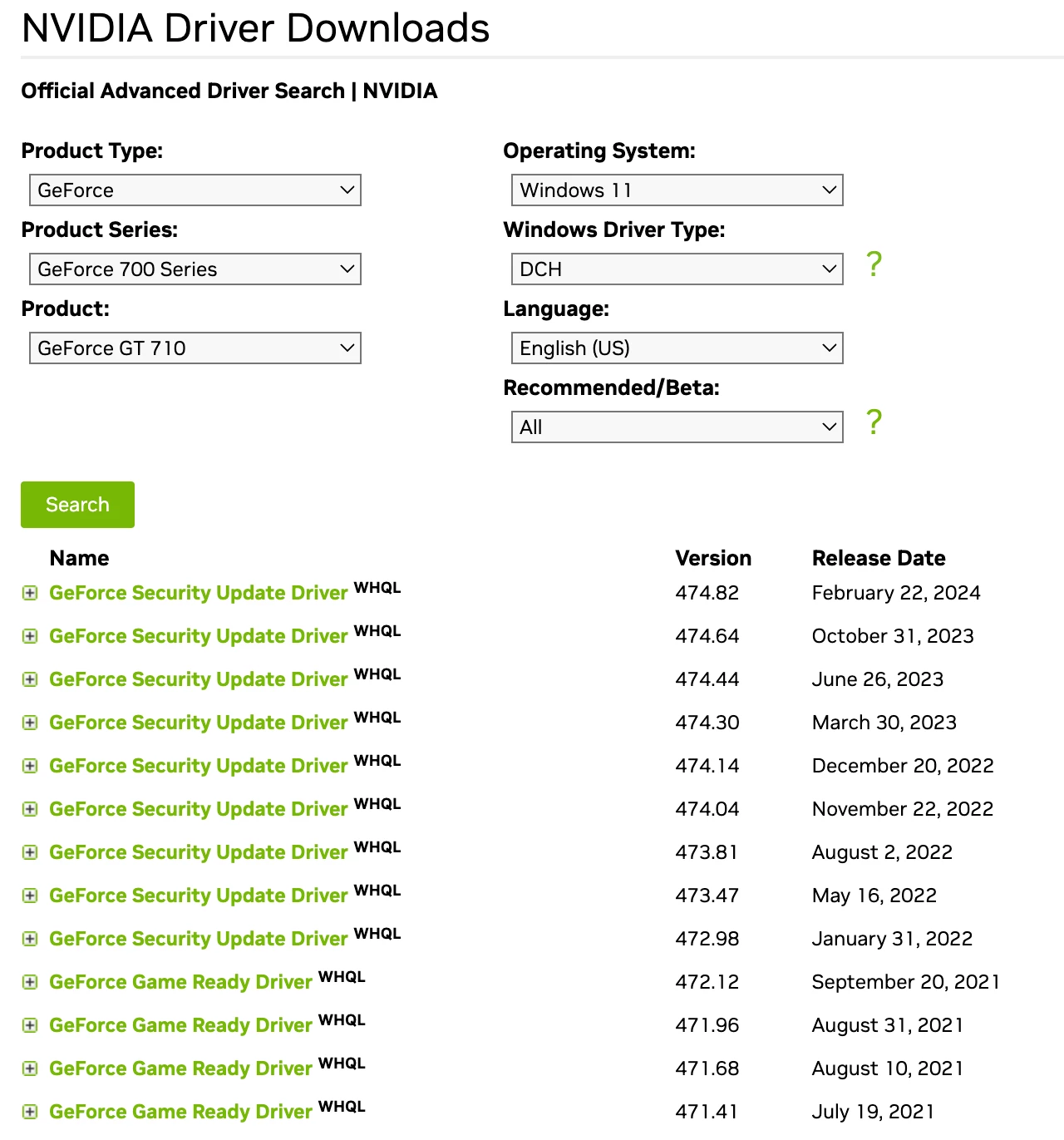Expand the driver row for version 471.96
The width and height of the screenshot is (1064, 1140).
point(30,1025)
